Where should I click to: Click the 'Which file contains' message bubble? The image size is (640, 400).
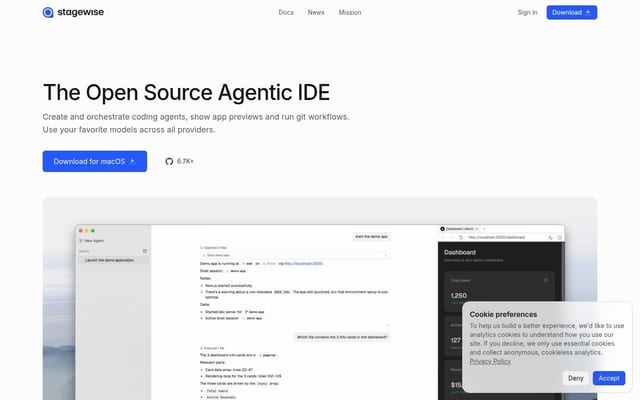coord(342,337)
